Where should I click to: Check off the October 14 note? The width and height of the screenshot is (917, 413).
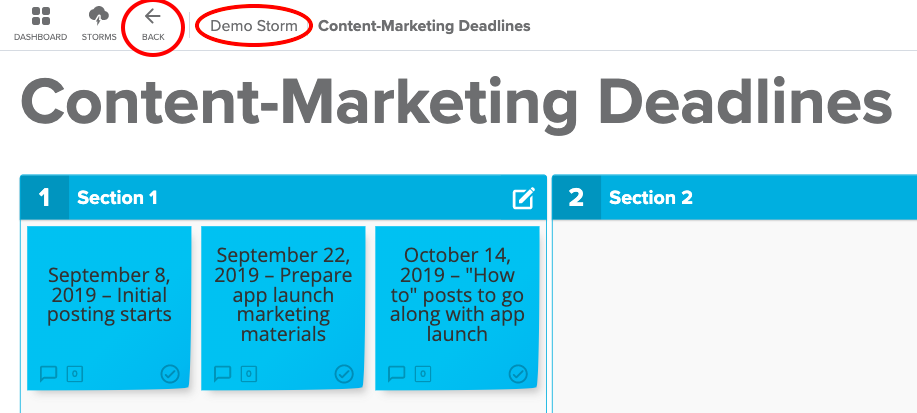pos(518,374)
